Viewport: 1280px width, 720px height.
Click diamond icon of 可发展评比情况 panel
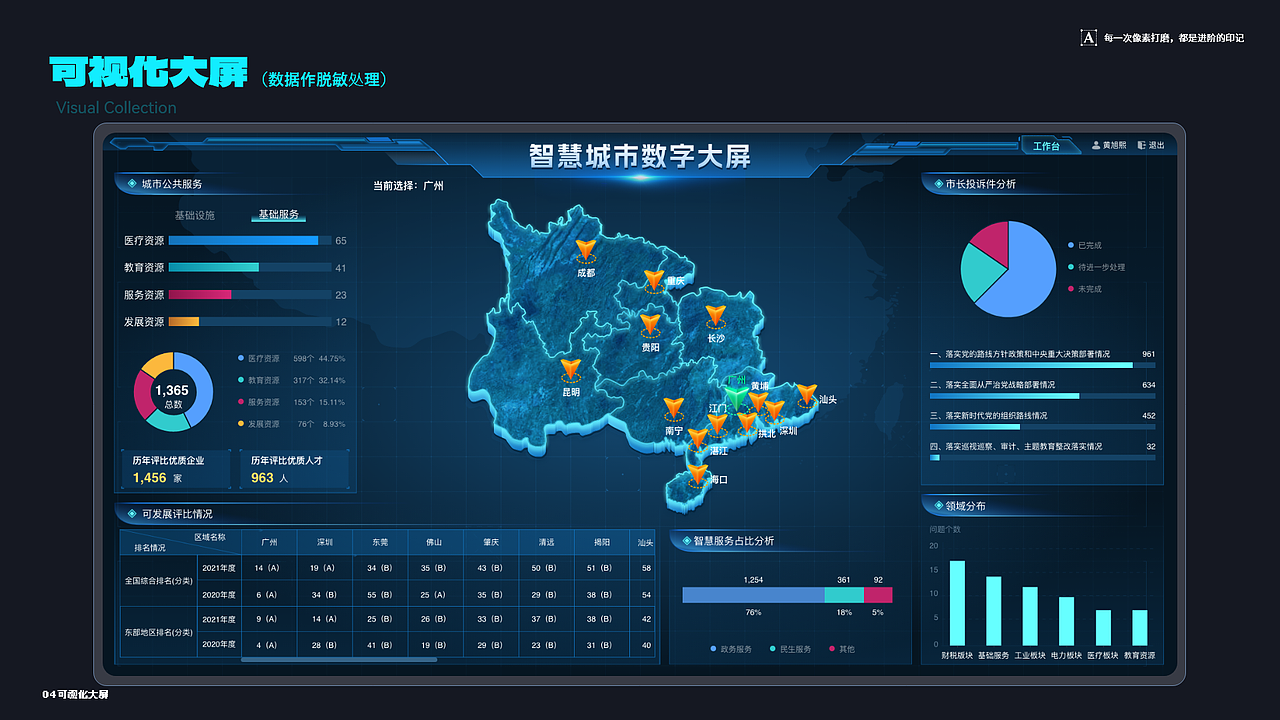130,514
